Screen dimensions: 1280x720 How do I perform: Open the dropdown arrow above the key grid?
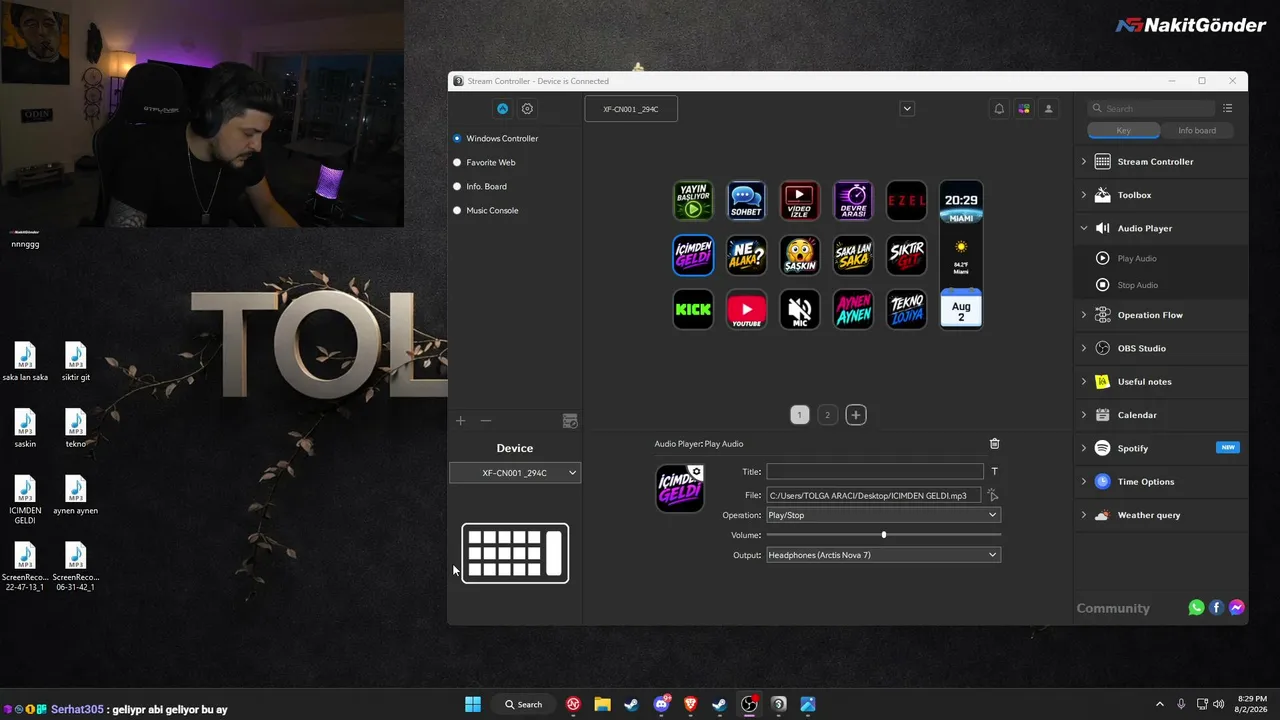907,109
